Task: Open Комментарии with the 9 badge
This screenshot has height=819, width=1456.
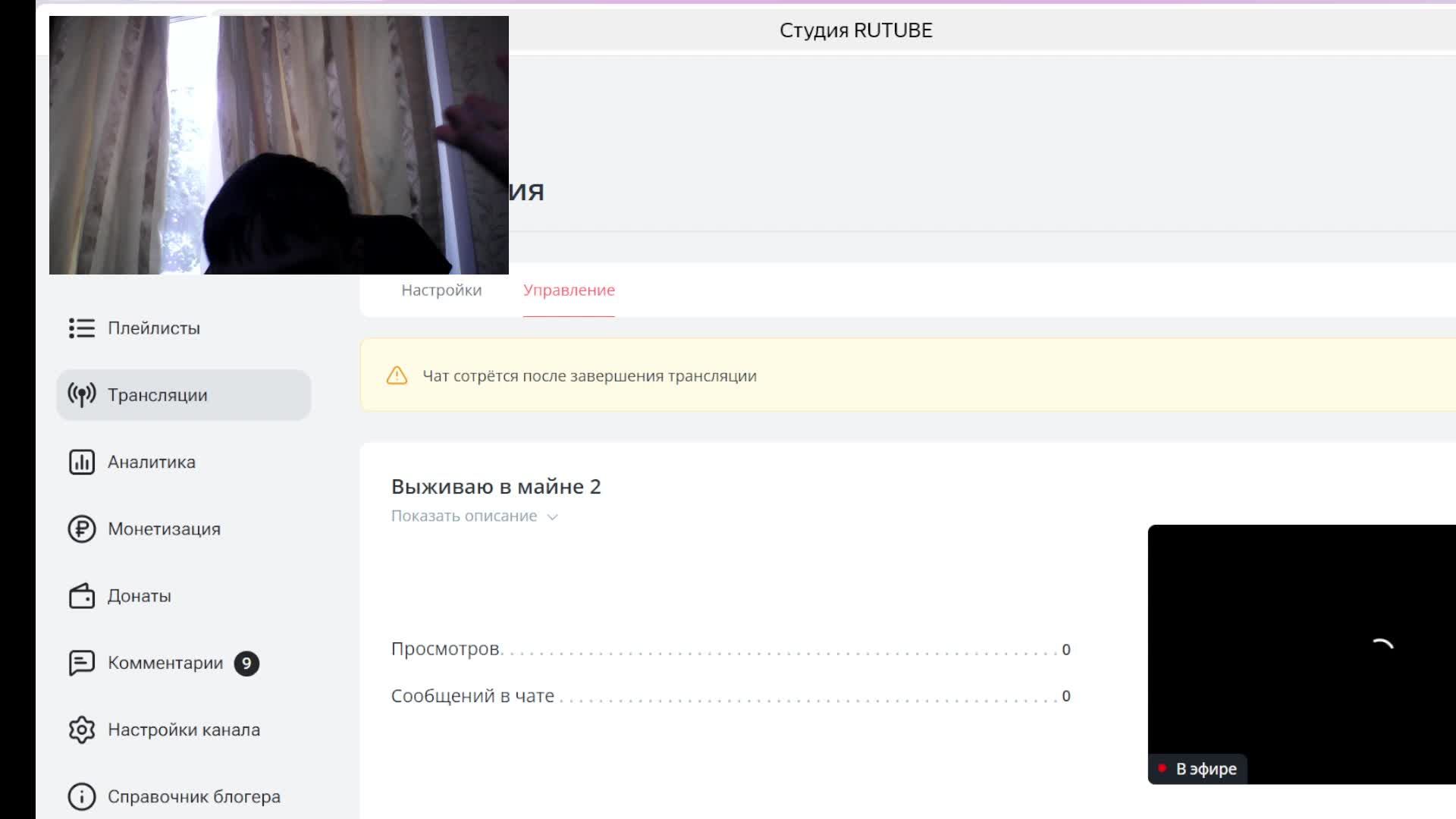Action: 165,663
